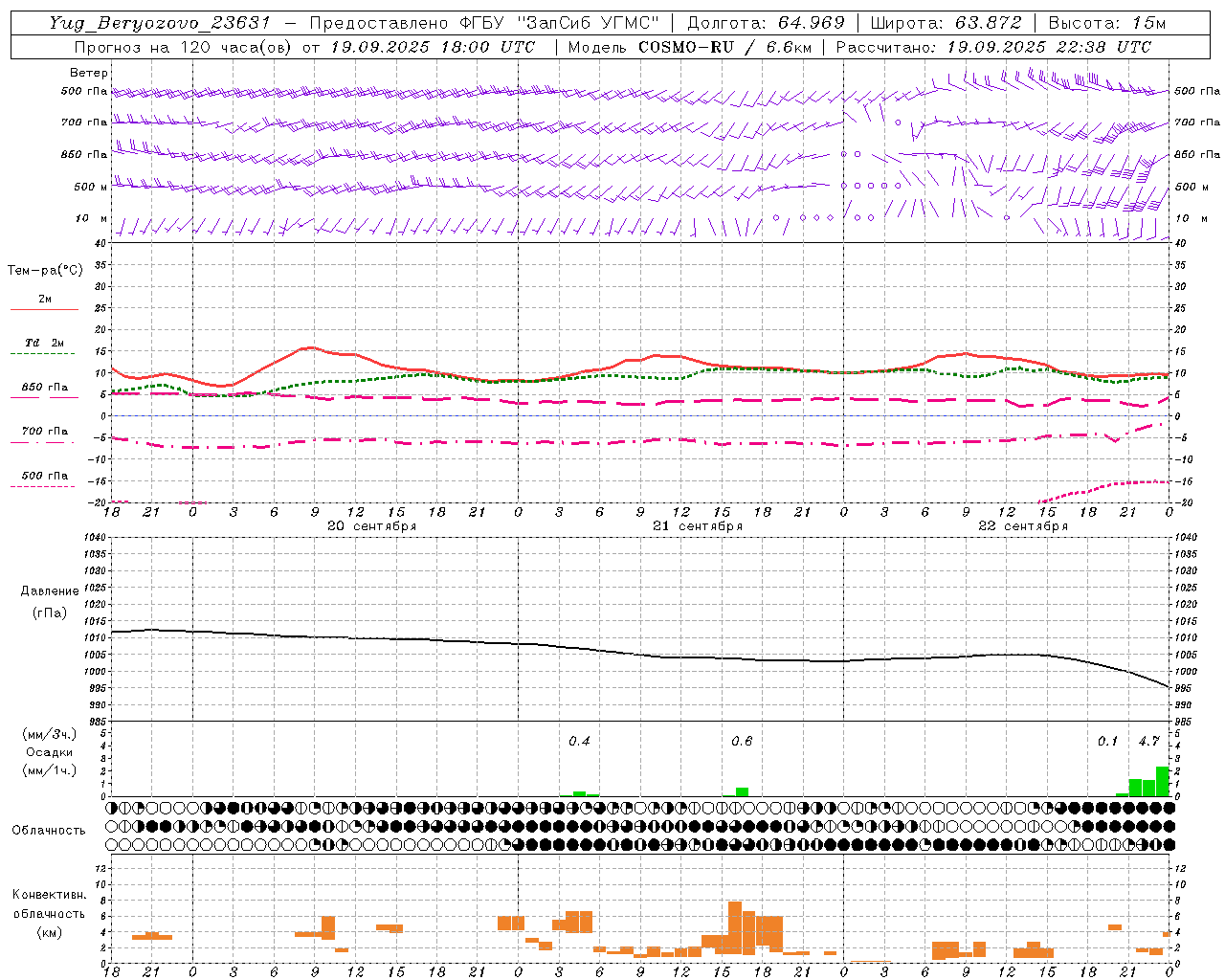The image size is (1225, 980).
Task: Click the (км) unit label for convective cloud
Action: 50,933
